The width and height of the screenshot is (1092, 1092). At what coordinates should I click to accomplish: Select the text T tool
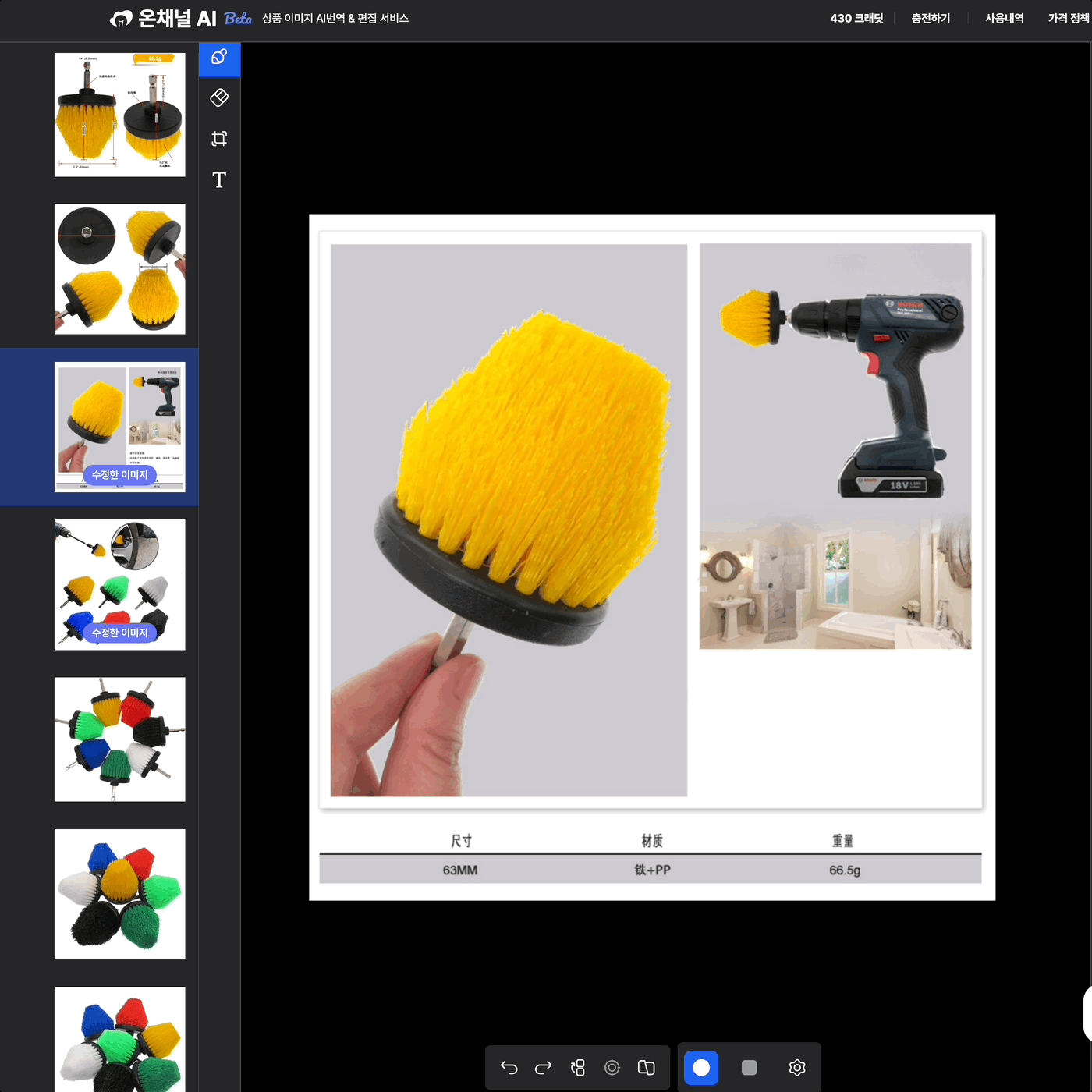[219, 180]
